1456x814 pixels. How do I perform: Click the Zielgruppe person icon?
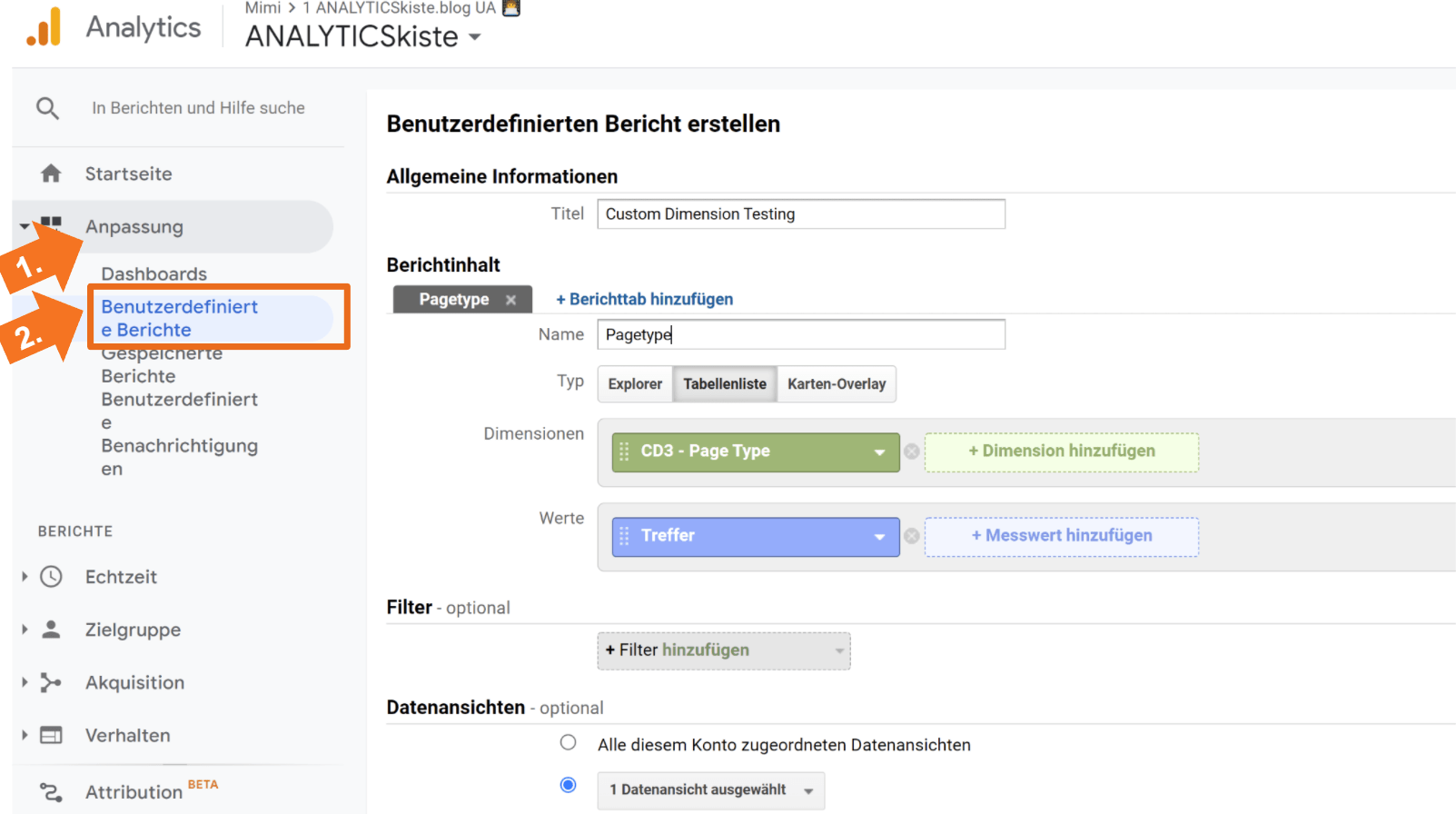(51, 629)
